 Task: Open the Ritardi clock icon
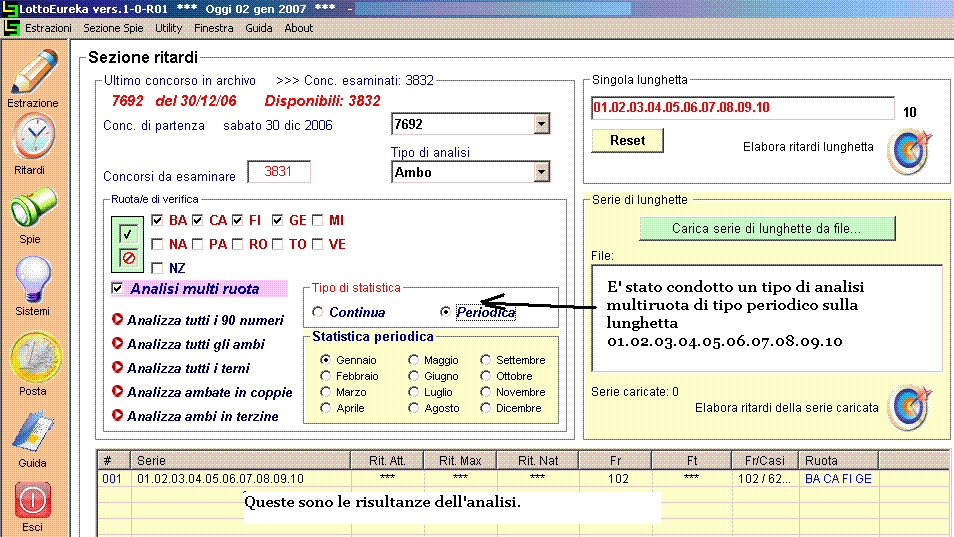click(34, 137)
